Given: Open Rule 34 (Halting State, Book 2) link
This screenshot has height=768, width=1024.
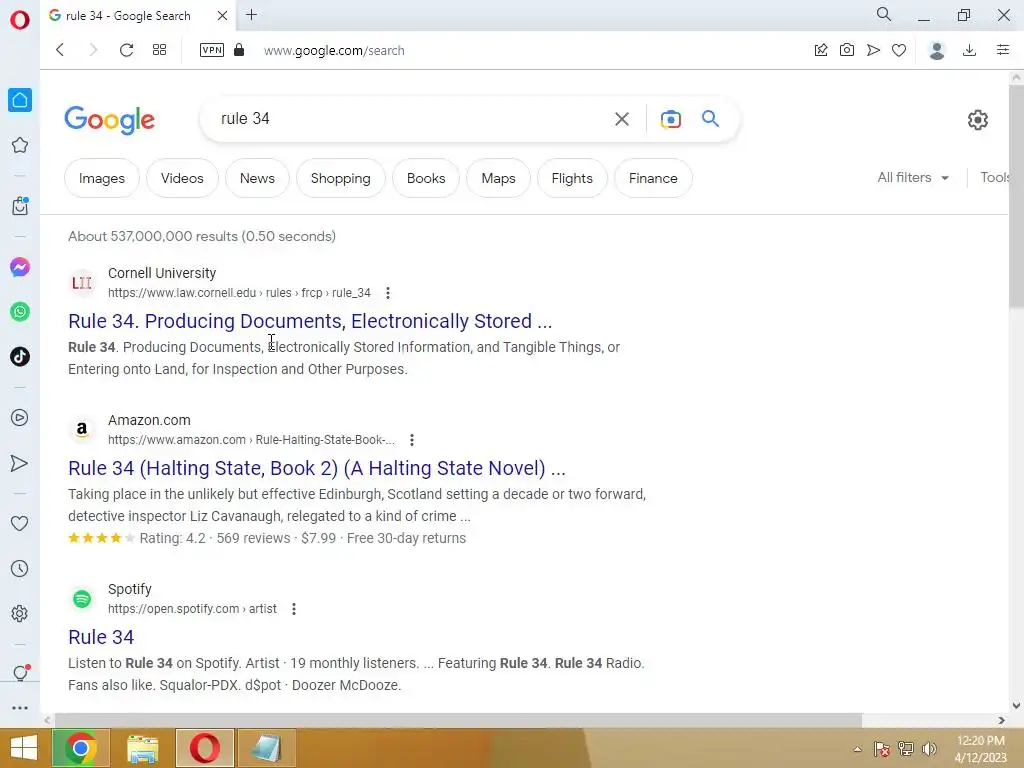Looking at the screenshot, I should [x=317, y=468].
